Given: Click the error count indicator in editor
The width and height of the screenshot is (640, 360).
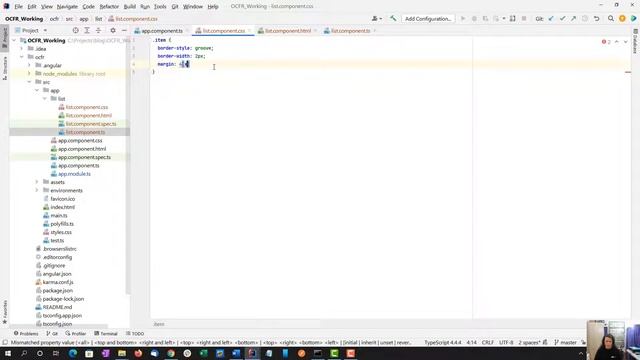Looking at the screenshot, I should pyautogui.click(x=606, y=42).
